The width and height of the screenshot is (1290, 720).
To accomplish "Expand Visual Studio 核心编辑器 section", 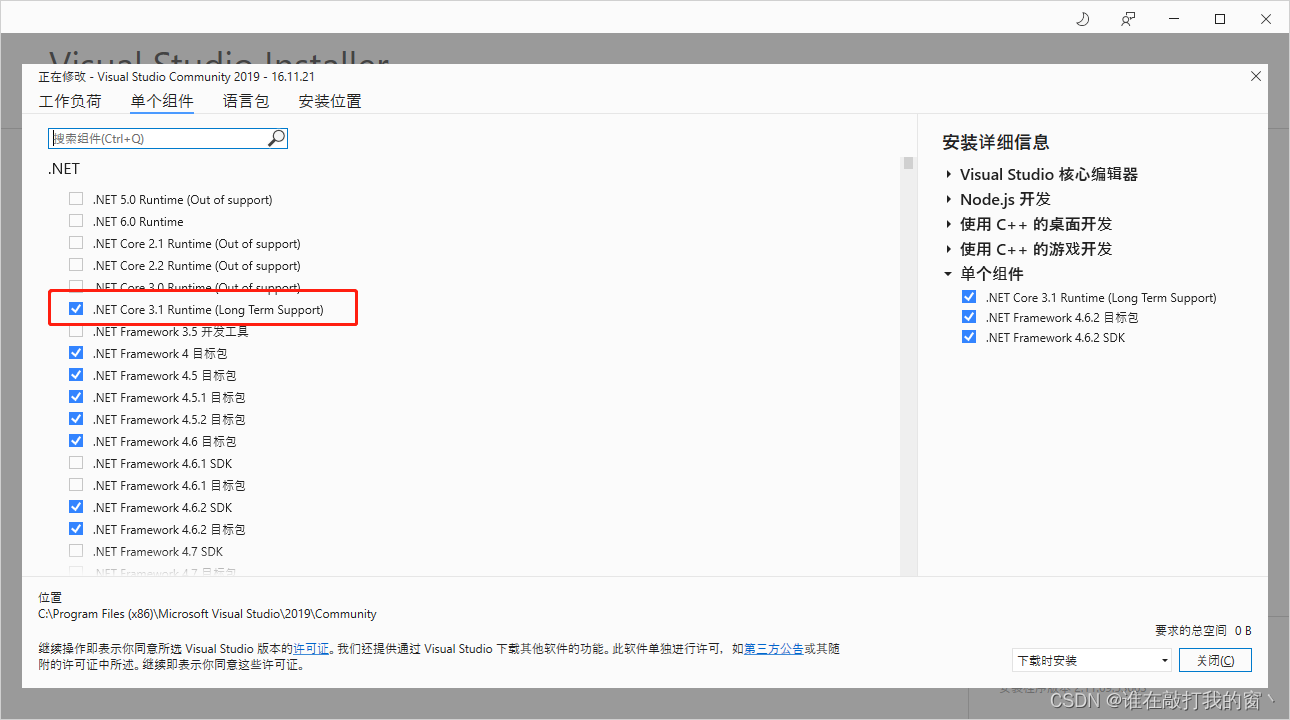I will coord(948,174).
